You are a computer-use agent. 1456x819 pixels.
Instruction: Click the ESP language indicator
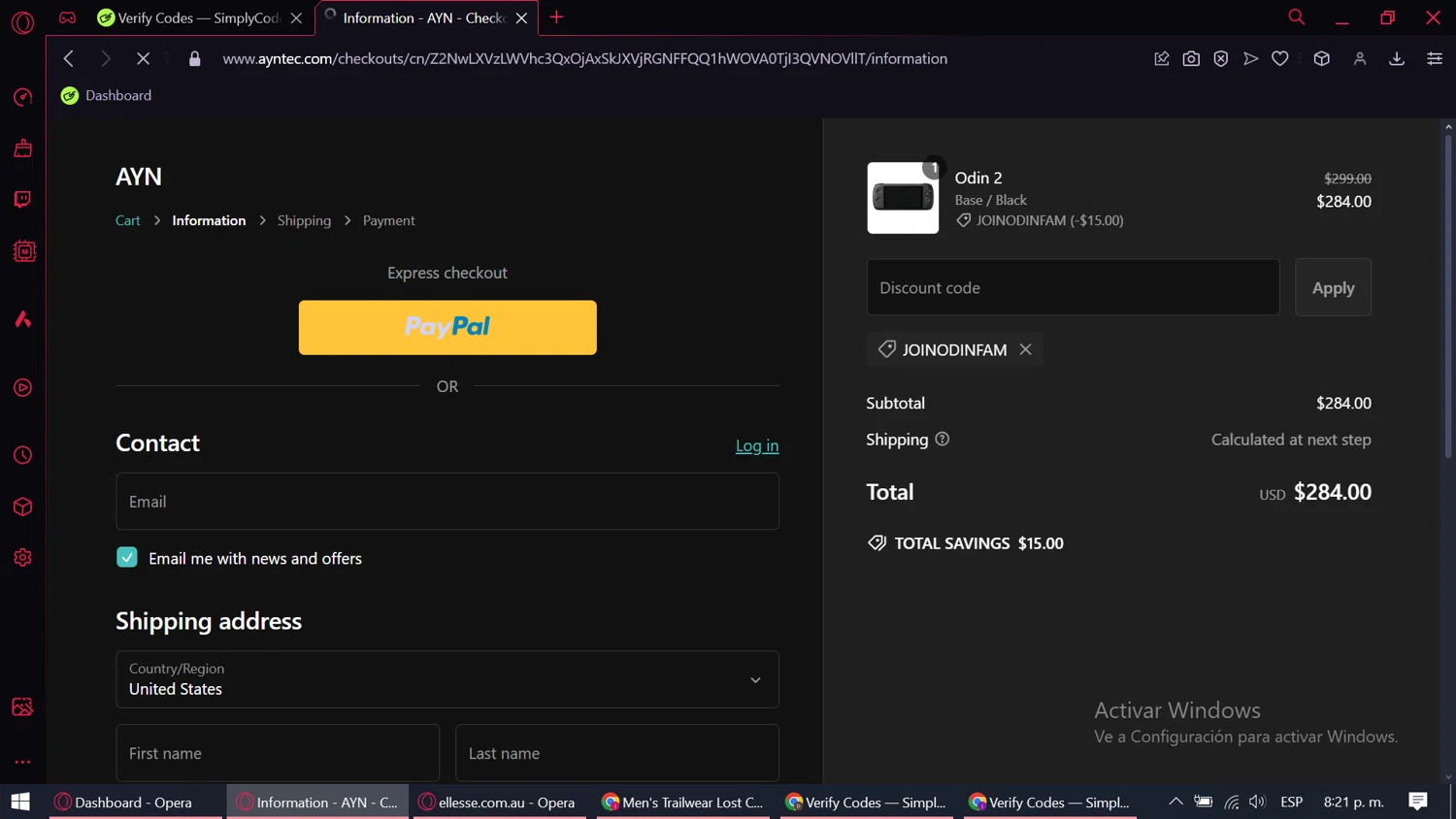(x=1291, y=802)
